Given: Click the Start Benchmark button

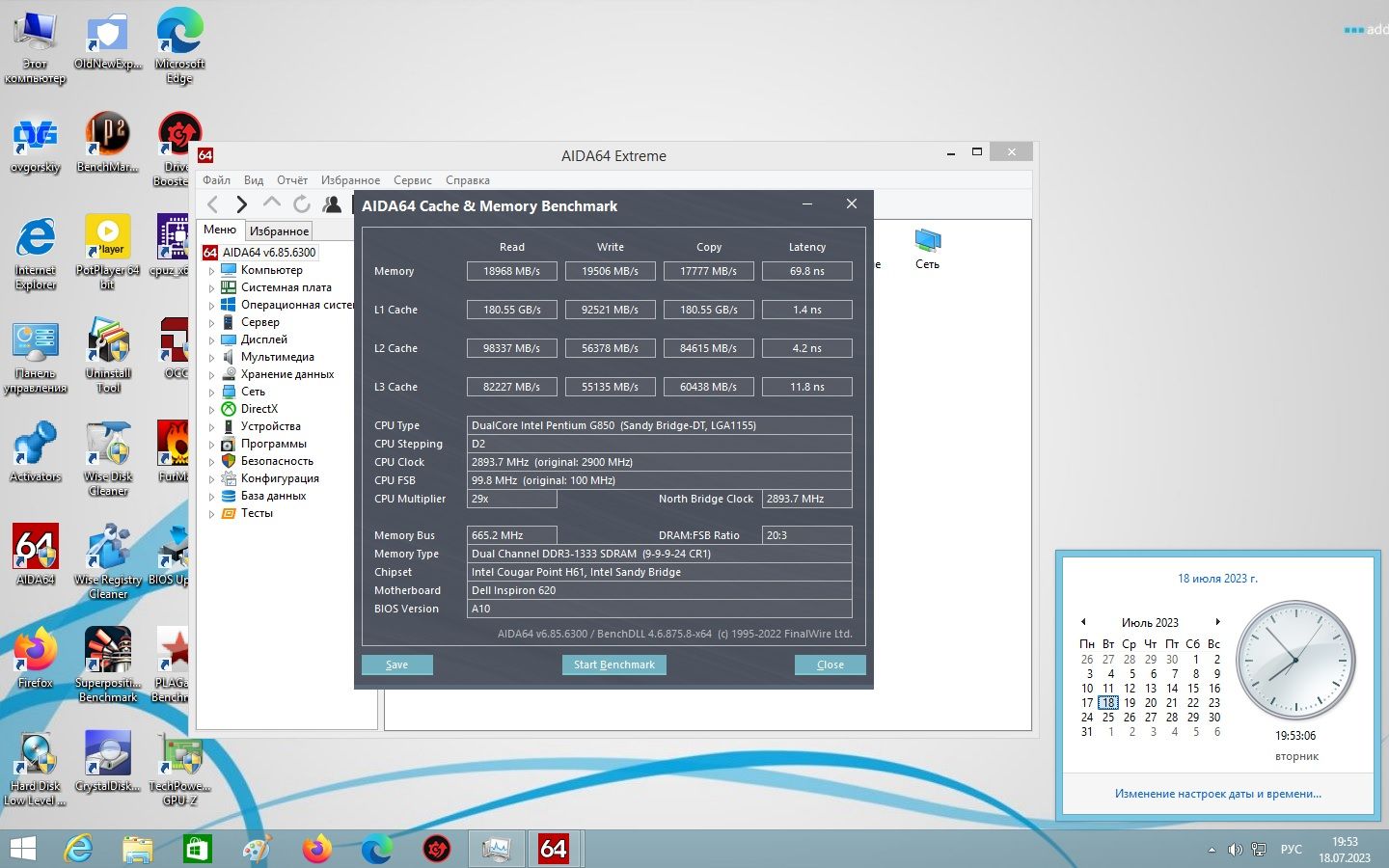Looking at the screenshot, I should [613, 665].
